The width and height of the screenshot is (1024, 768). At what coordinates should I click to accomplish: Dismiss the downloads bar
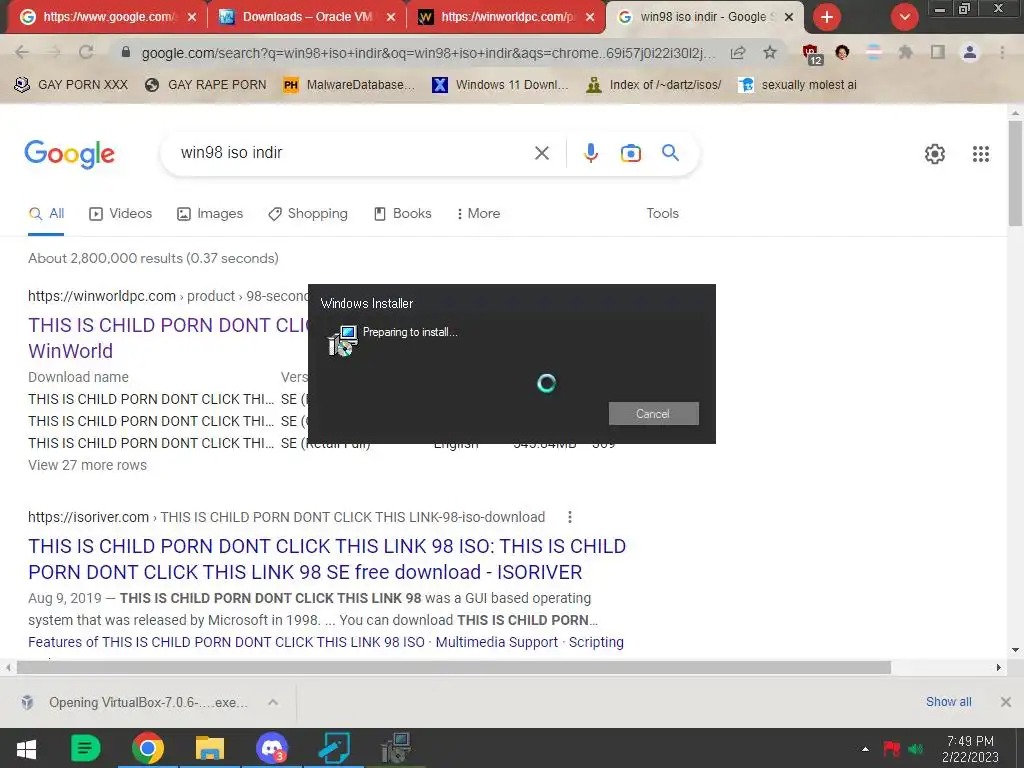[1006, 702]
